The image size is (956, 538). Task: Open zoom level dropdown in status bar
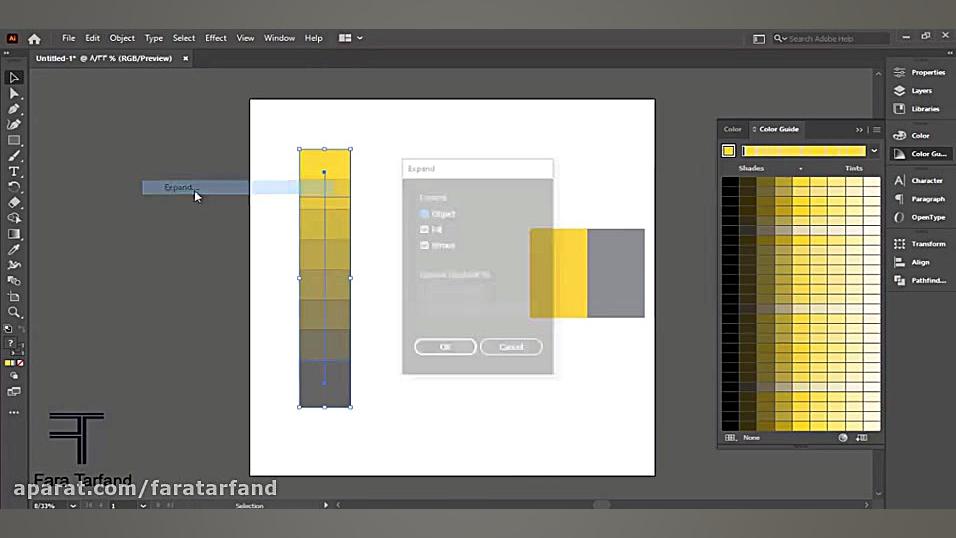click(73, 505)
